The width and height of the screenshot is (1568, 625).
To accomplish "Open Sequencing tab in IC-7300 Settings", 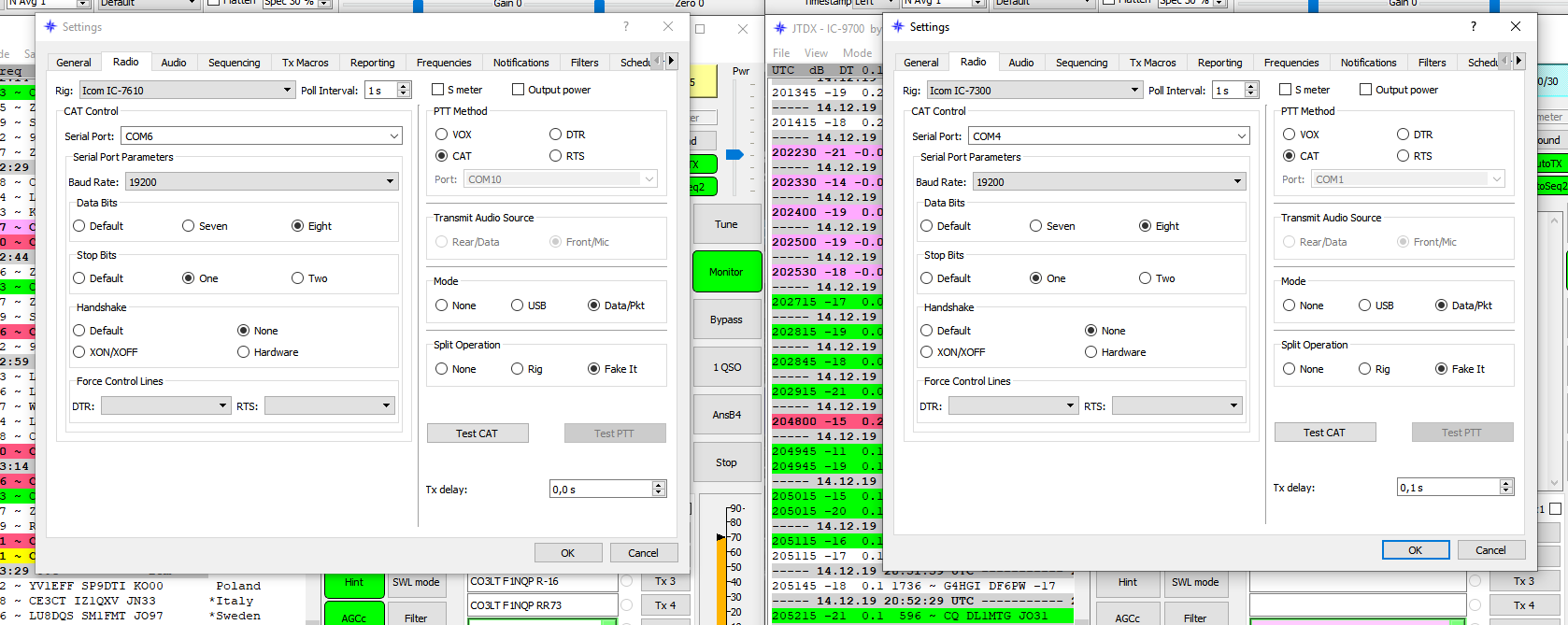I will 1082,63.
